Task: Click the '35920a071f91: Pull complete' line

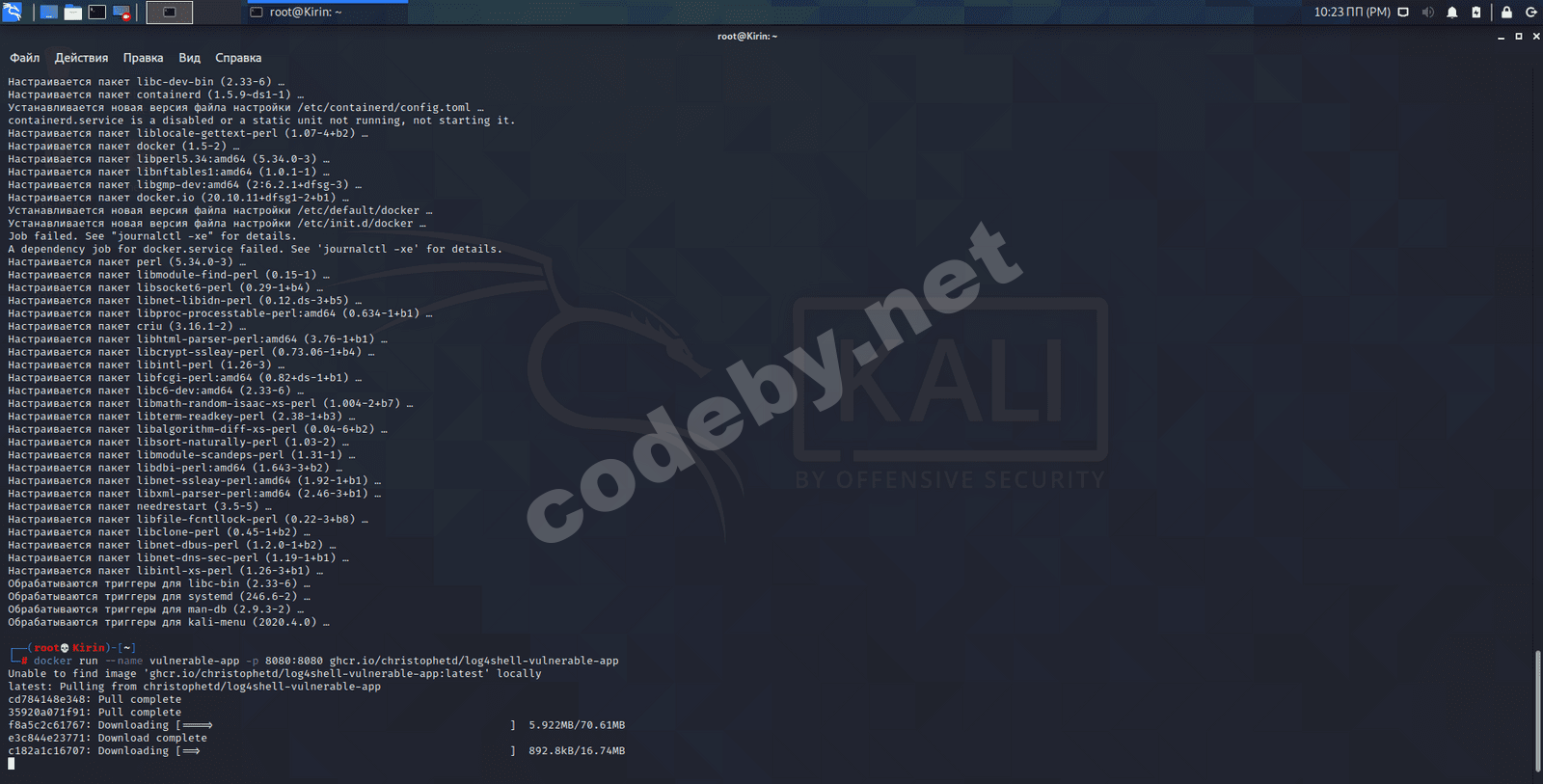Action: [x=95, y=713]
